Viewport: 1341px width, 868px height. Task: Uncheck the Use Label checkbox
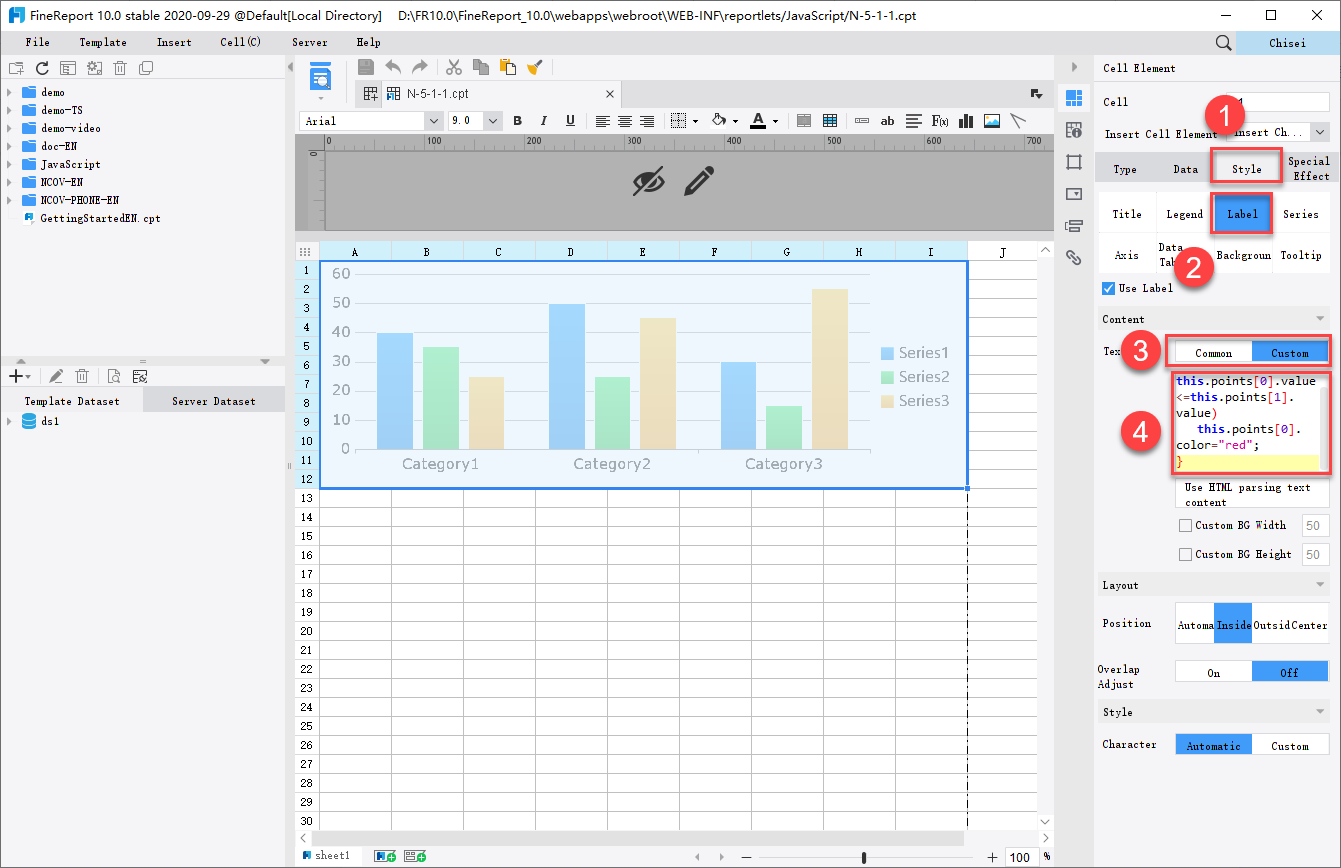click(1108, 289)
